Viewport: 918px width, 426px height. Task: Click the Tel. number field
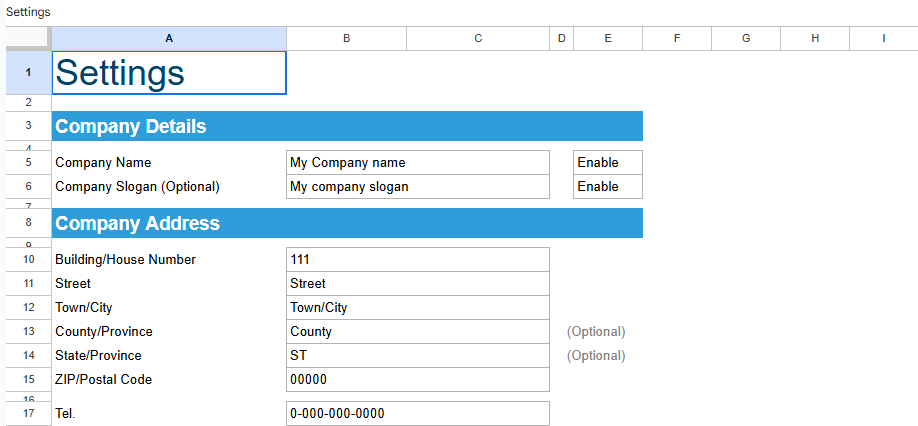(417, 413)
